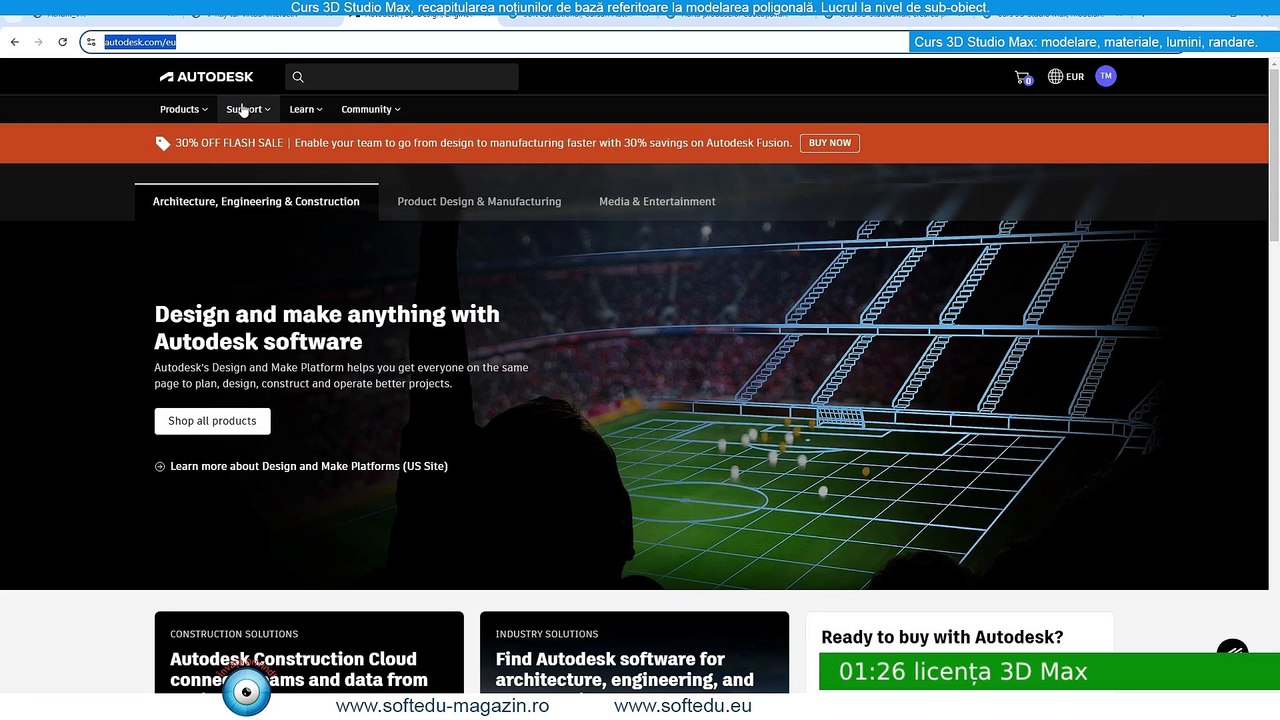Screen dimensions: 1280x720
Task: Open the TM account avatar
Action: [x=1105, y=76]
